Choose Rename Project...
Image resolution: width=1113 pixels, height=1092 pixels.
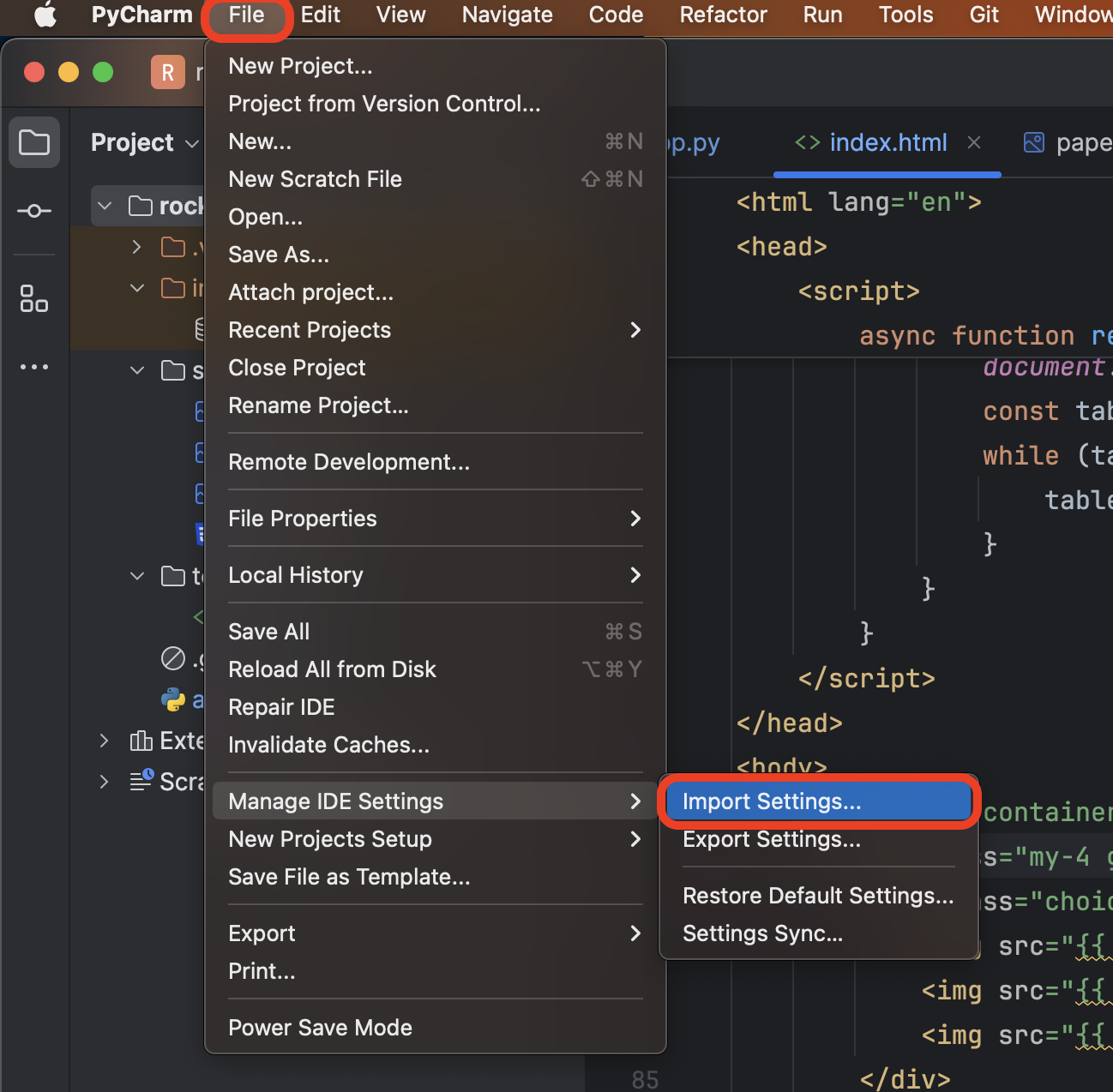point(436,405)
